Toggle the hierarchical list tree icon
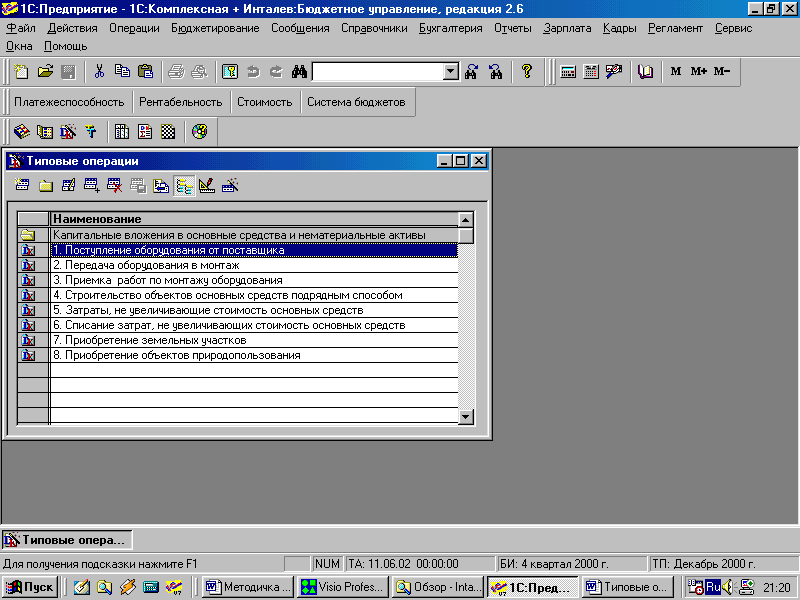800x600 pixels. [x=184, y=186]
